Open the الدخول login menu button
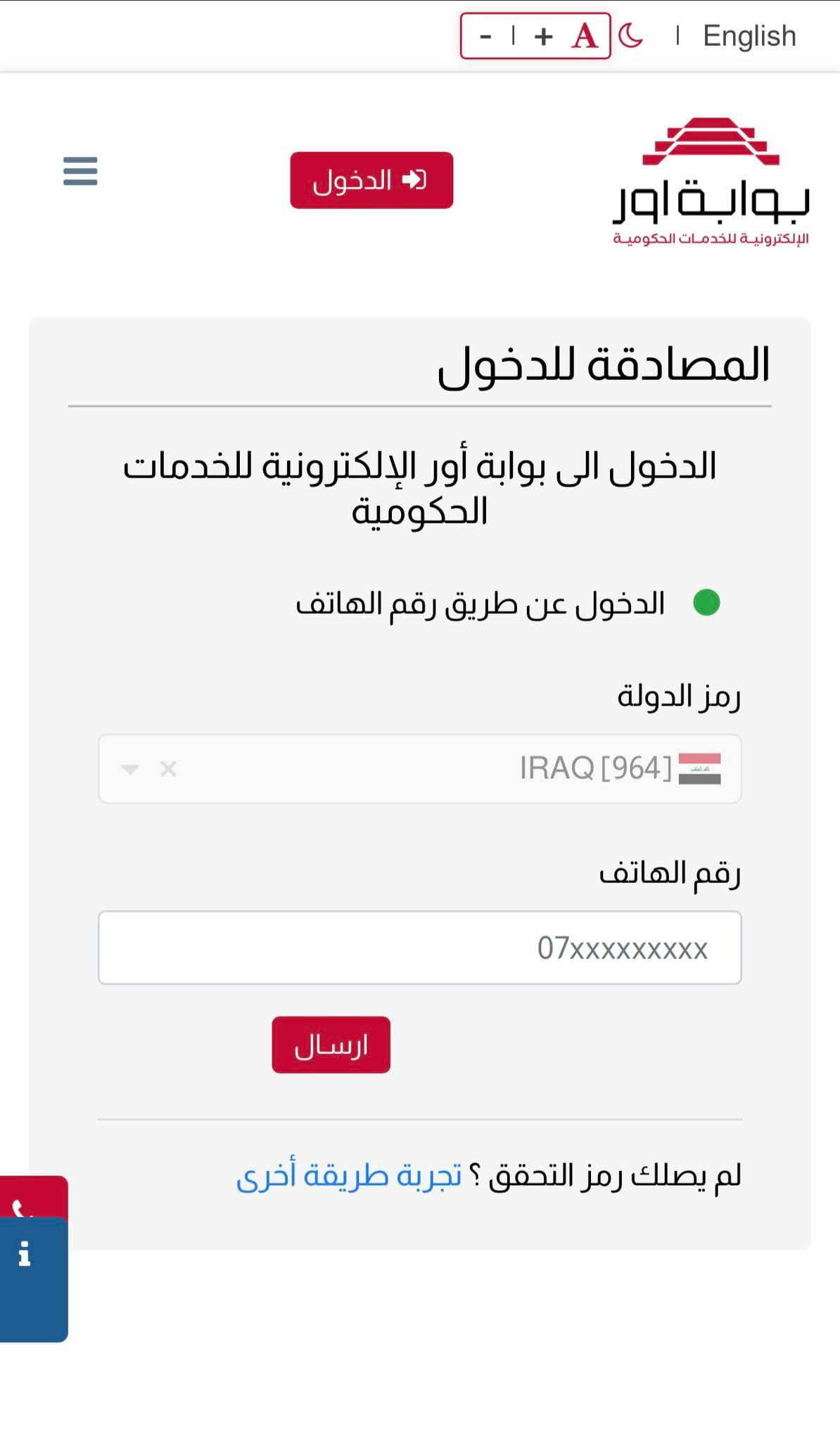The width and height of the screenshot is (840, 1441). (x=371, y=181)
